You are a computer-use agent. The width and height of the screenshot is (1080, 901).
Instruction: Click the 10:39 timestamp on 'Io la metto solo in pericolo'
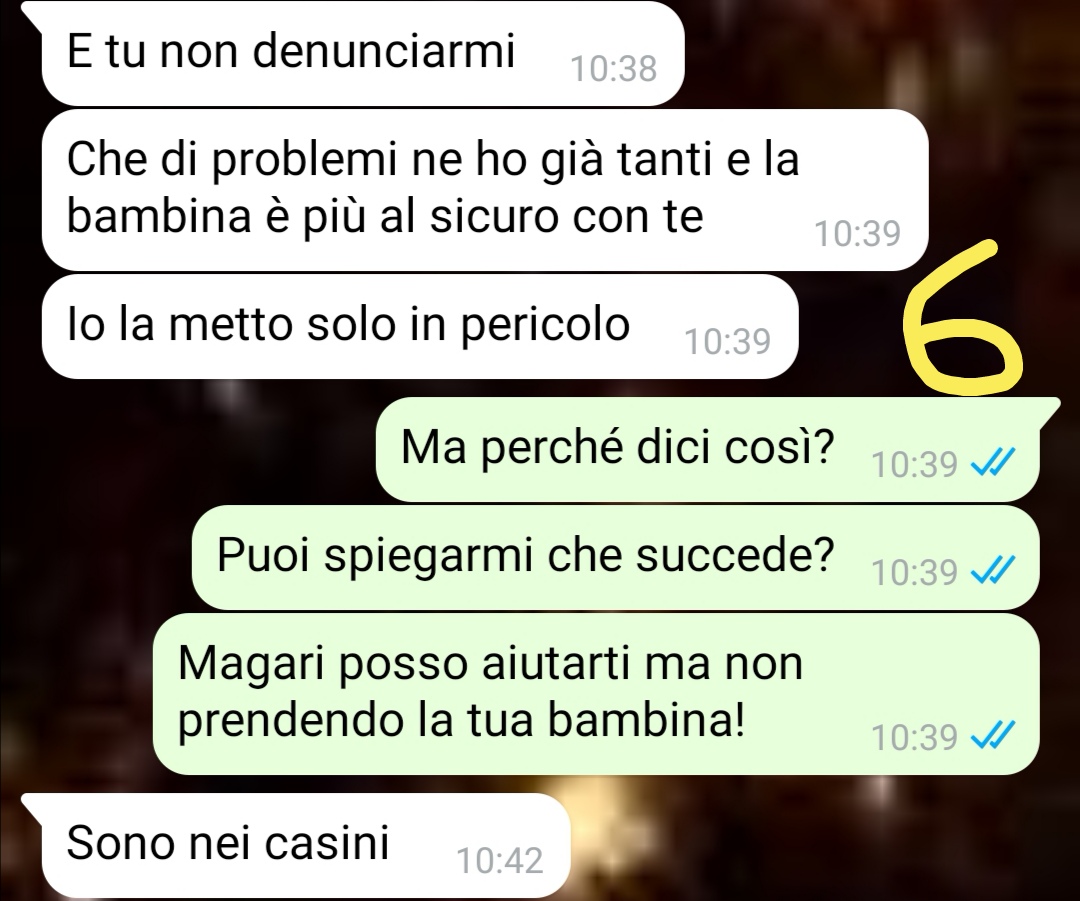pos(727,341)
